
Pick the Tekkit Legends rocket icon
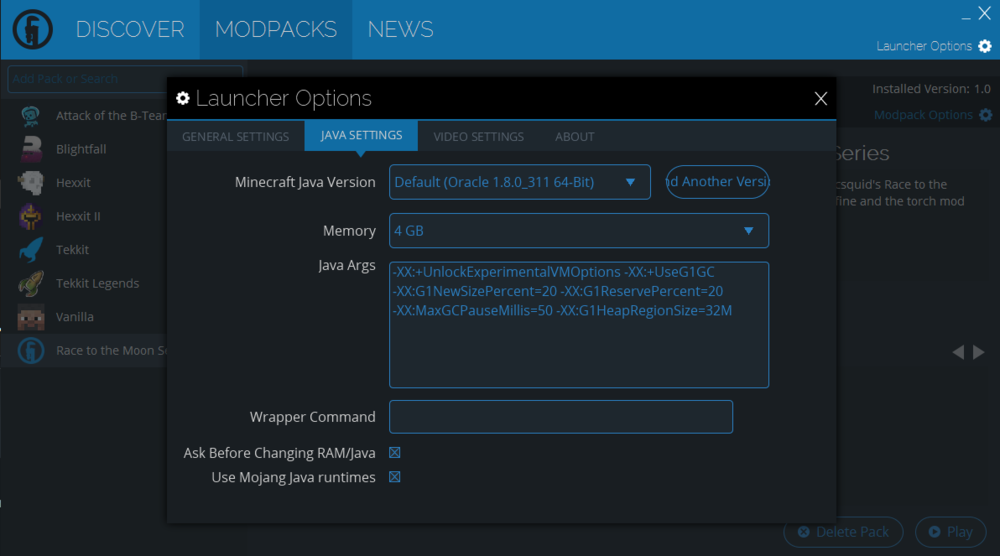coord(31,284)
